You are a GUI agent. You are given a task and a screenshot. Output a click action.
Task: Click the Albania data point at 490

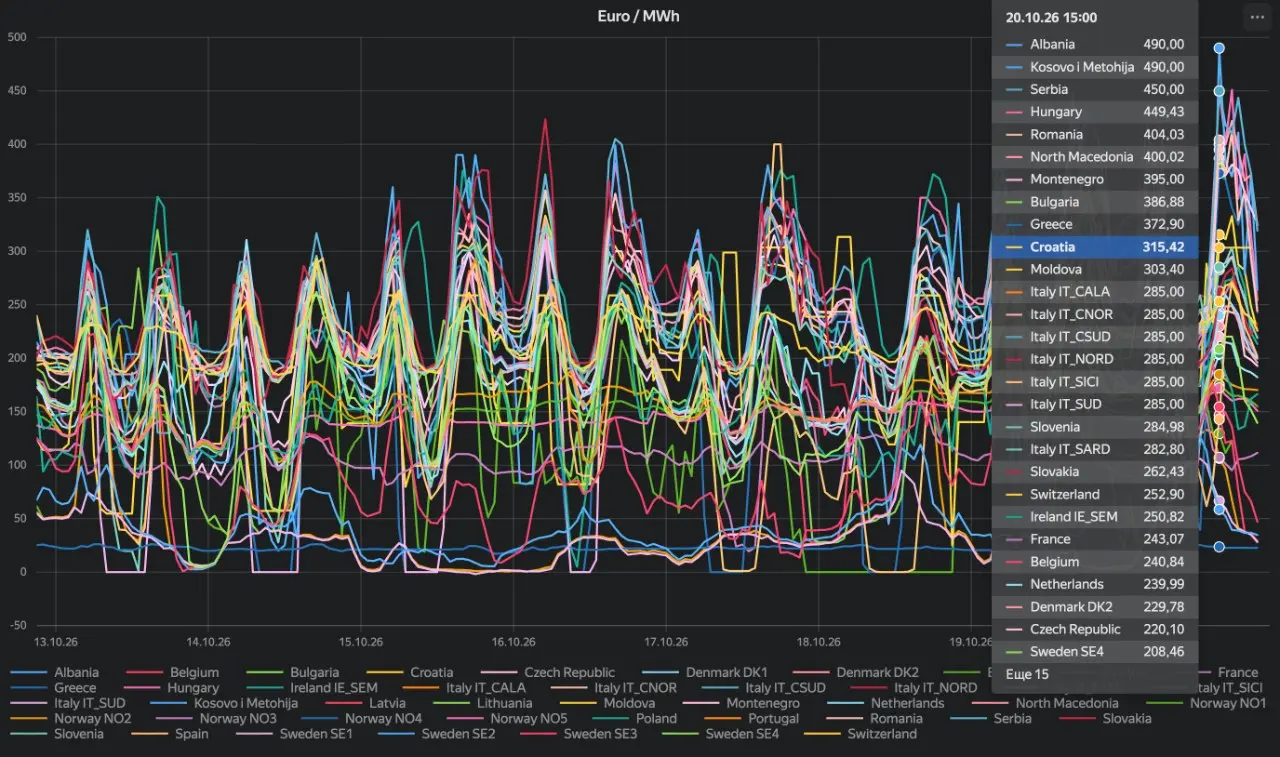pos(1219,48)
